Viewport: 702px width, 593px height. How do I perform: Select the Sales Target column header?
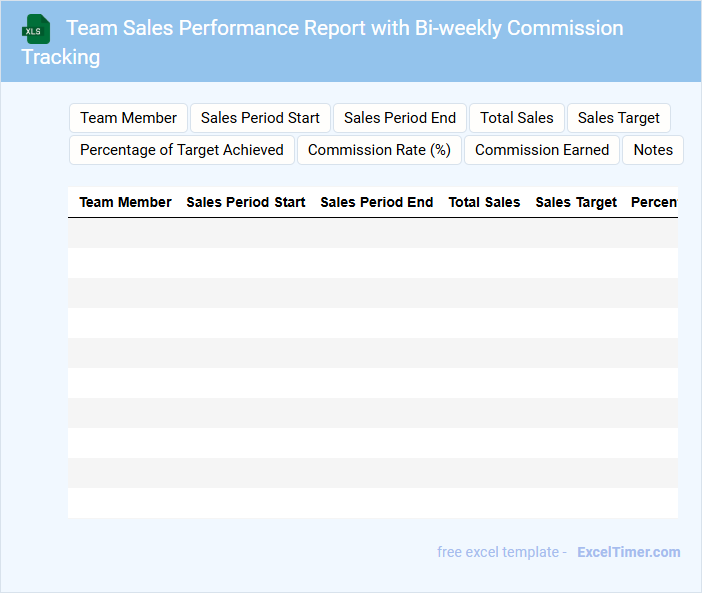576,202
